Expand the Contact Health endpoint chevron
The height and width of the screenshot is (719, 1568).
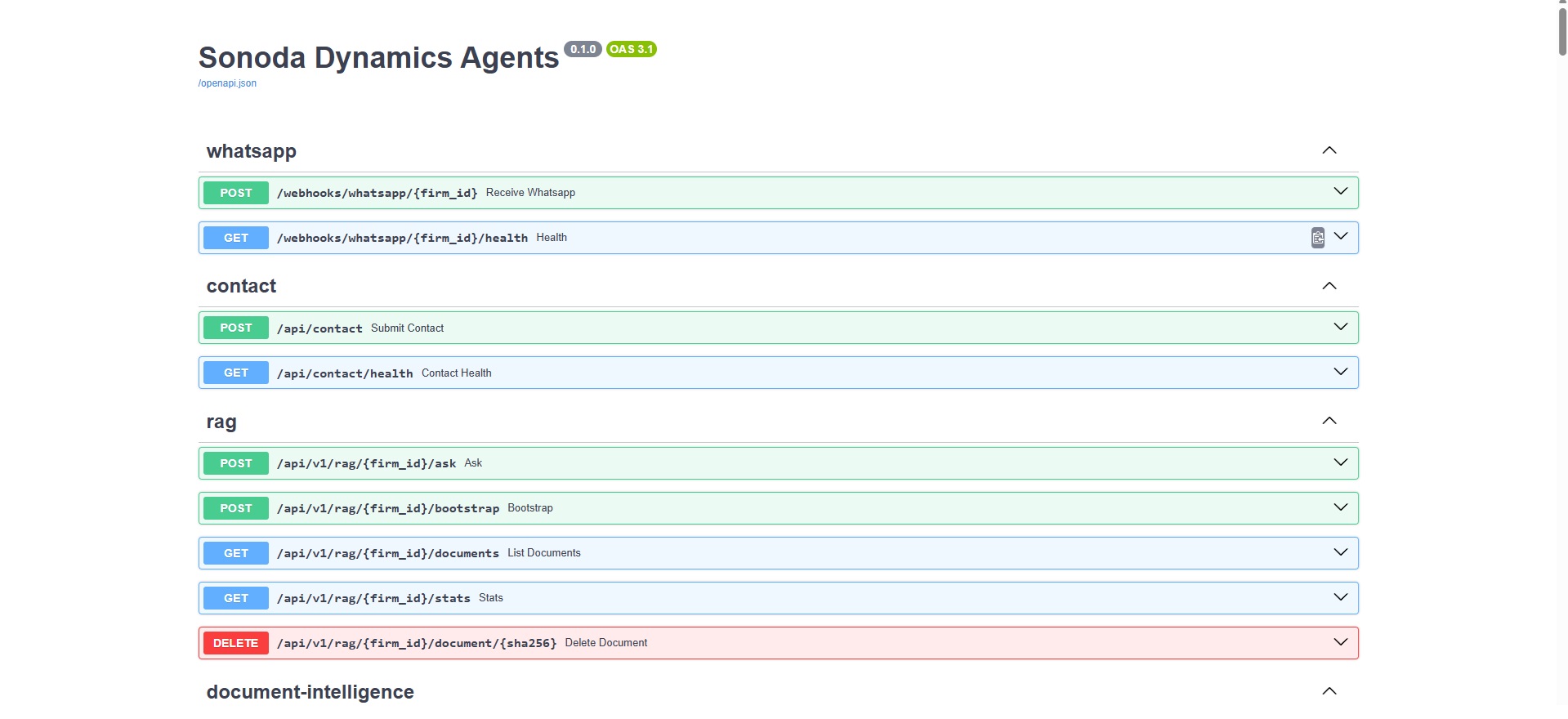click(x=1341, y=372)
